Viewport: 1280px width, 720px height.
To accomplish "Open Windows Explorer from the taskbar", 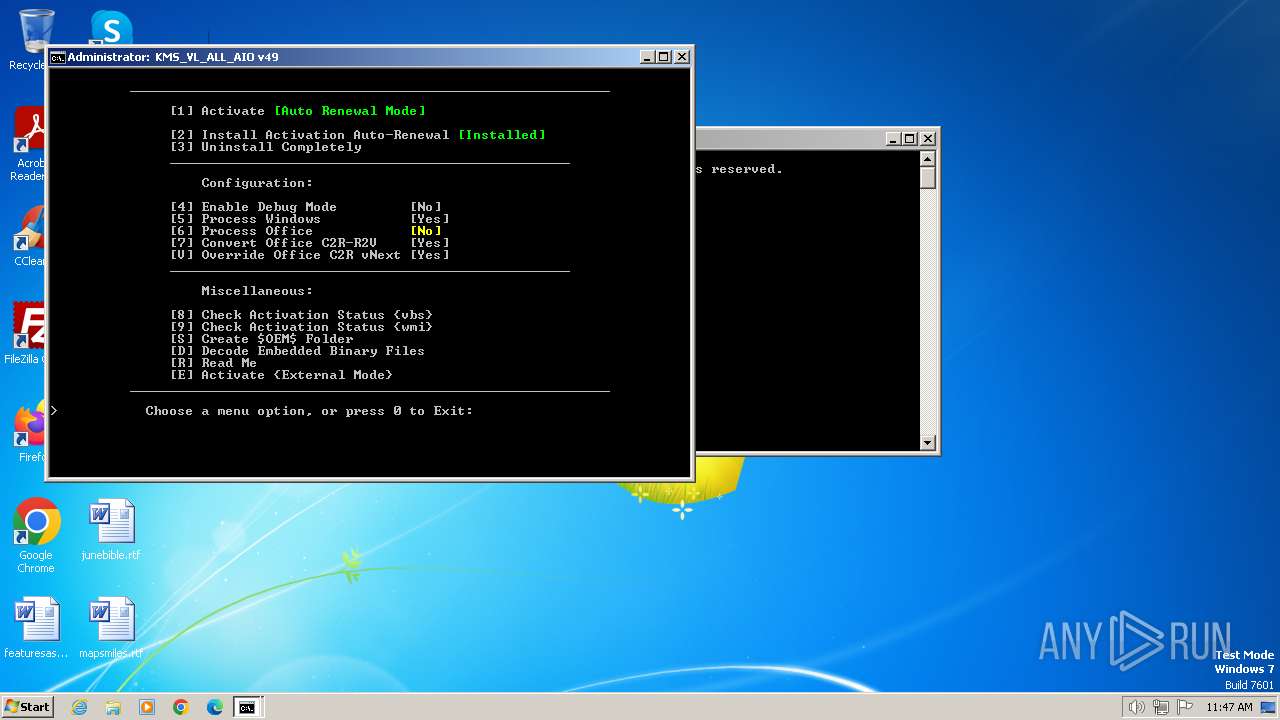I will [x=113, y=707].
